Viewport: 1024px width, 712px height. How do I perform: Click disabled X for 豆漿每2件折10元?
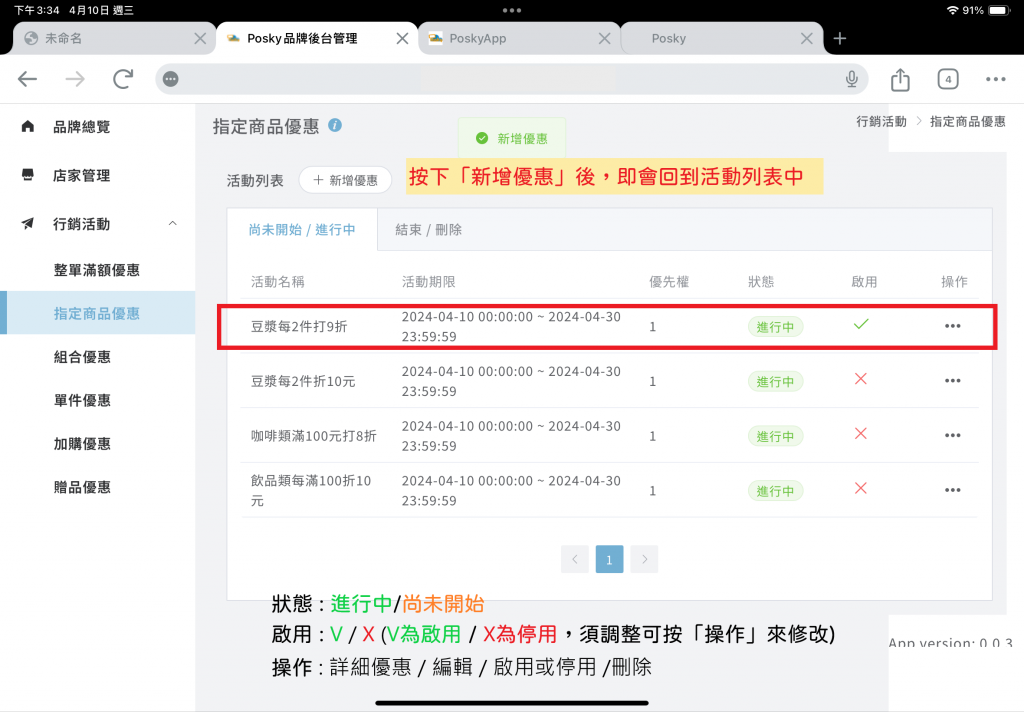pyautogui.click(x=861, y=379)
